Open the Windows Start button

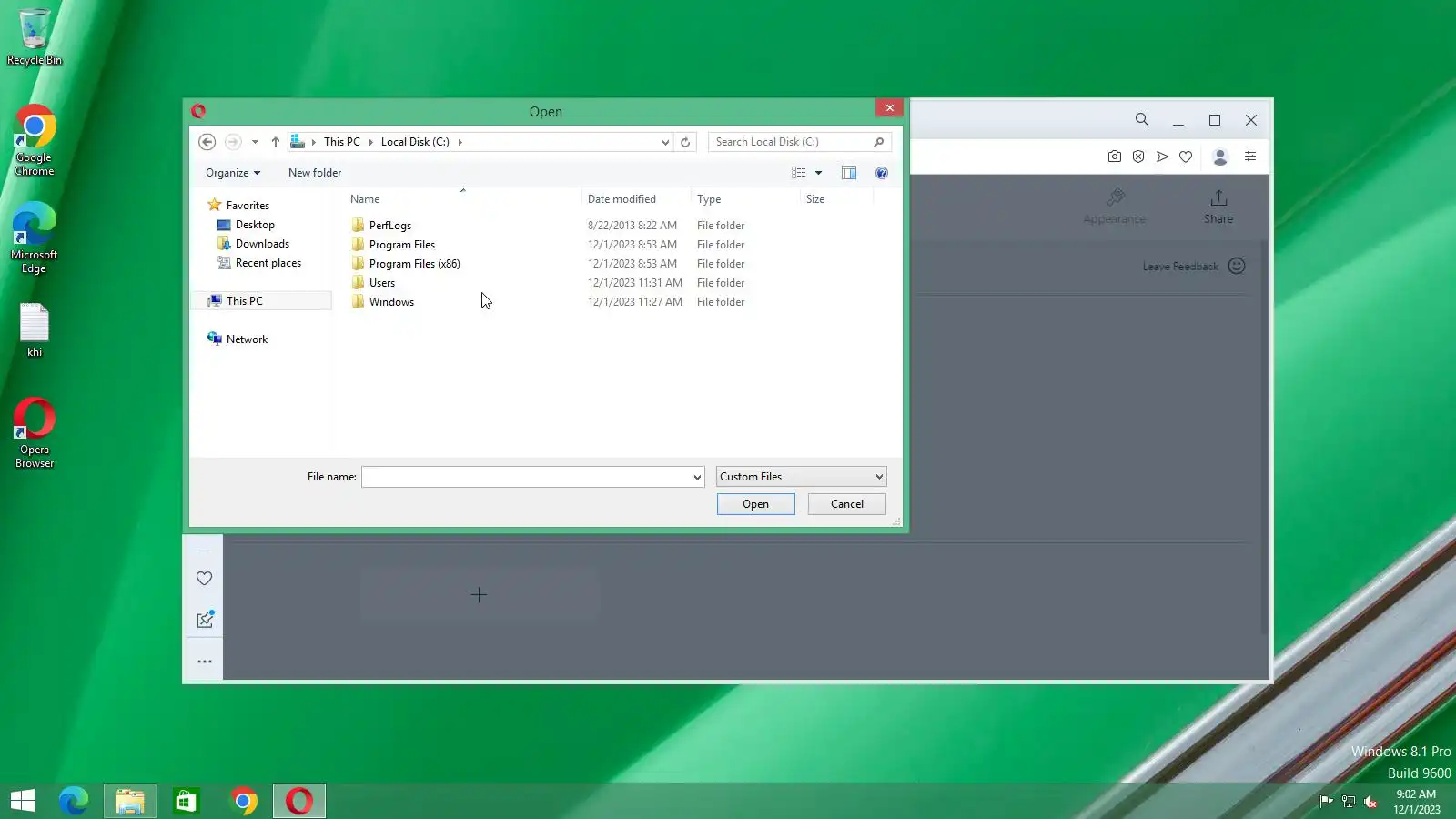tap(23, 801)
